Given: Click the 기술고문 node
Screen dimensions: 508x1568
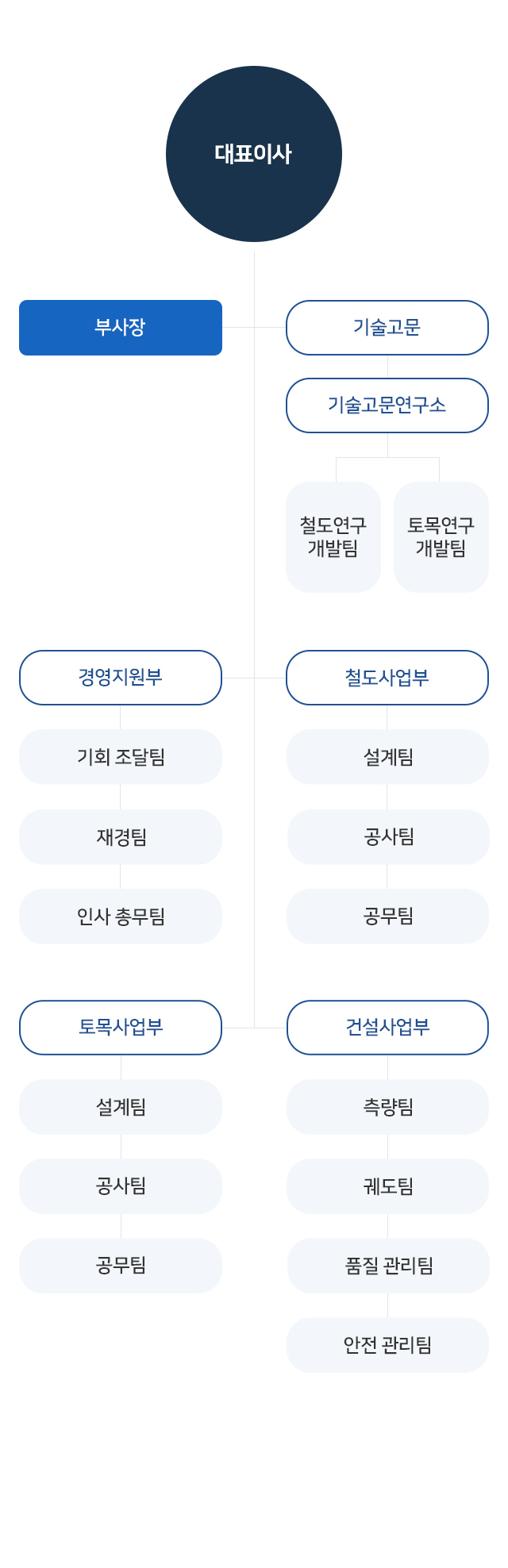Looking at the screenshot, I should (387, 328).
